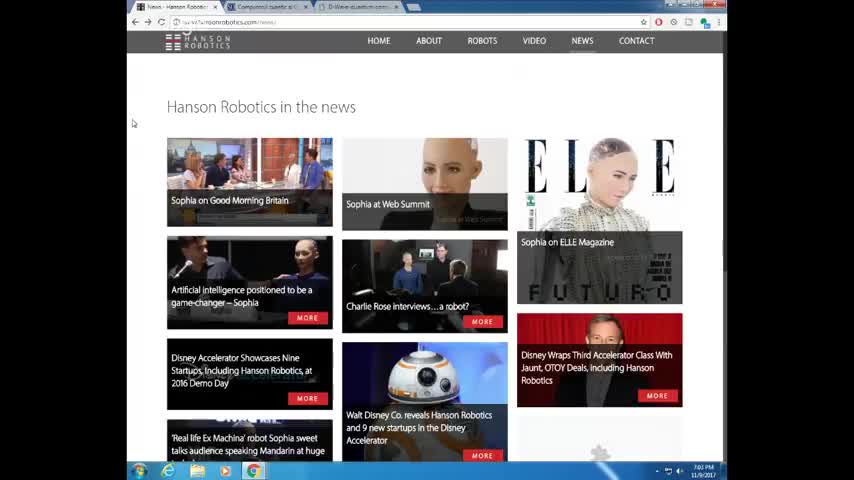Bookmark this page with the star icon
This screenshot has width=854, height=480.
(x=644, y=22)
